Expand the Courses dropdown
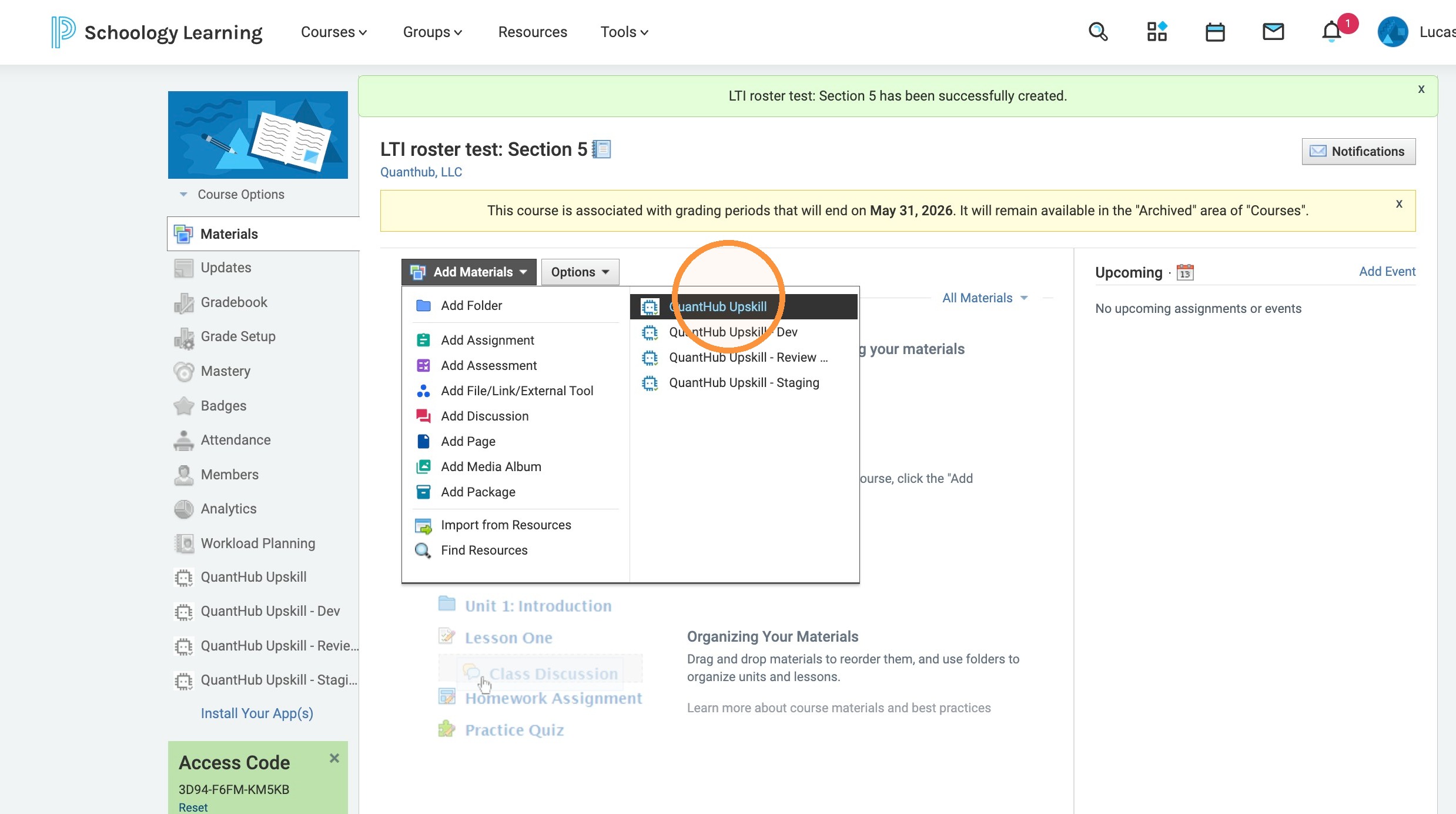 334,32
